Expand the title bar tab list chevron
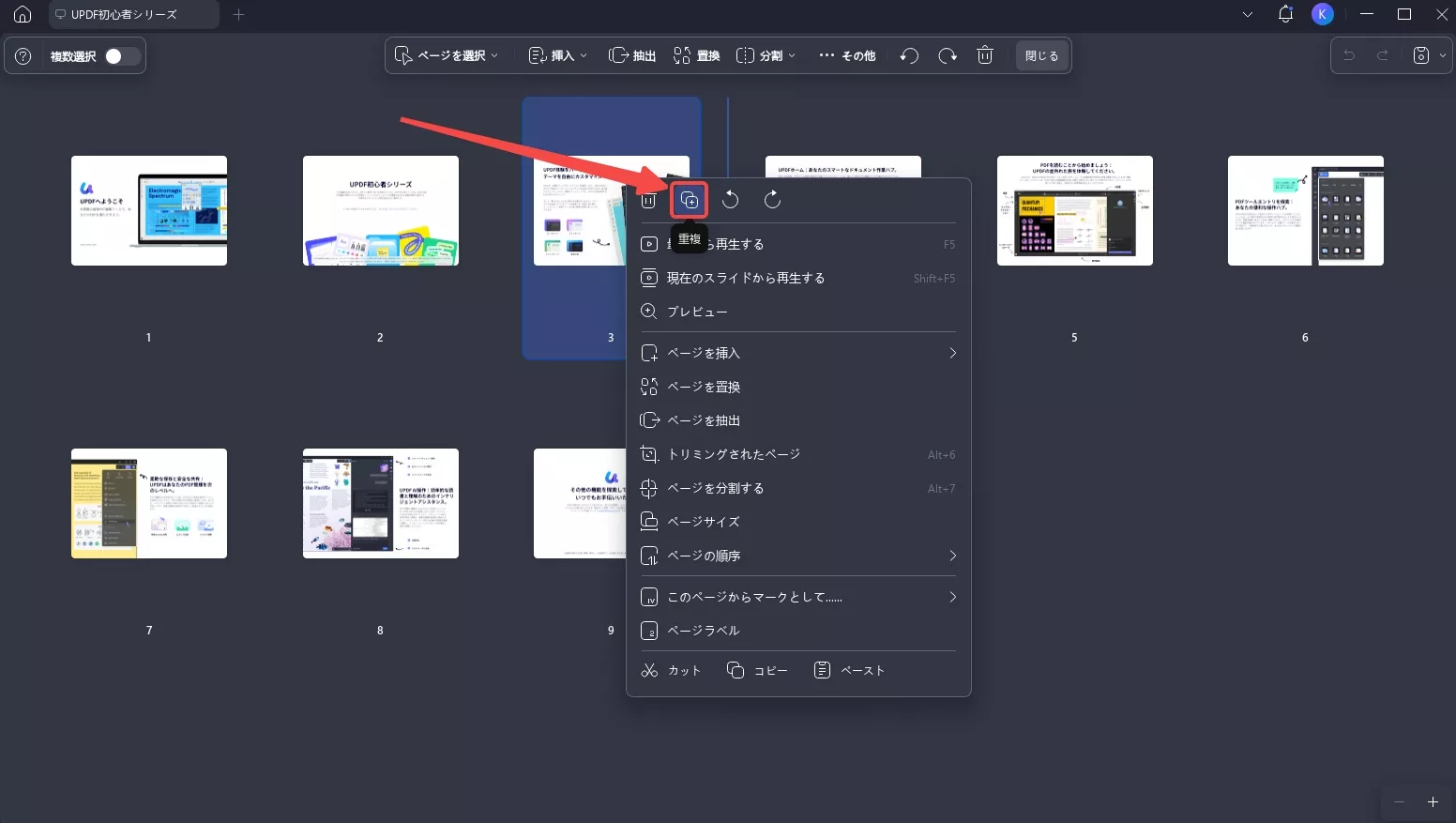1456x823 pixels. click(1248, 14)
